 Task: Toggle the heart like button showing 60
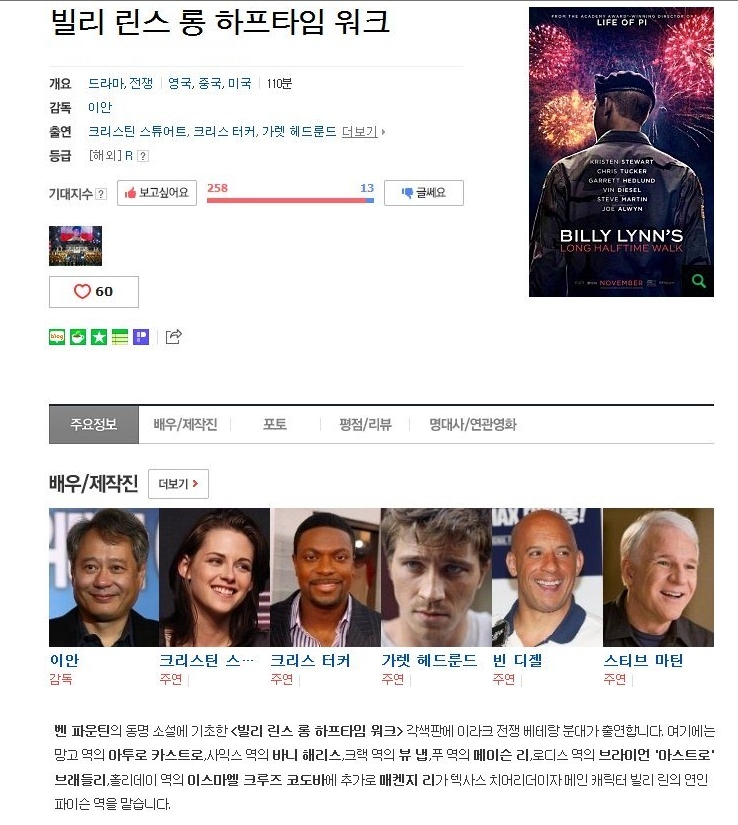[94, 291]
